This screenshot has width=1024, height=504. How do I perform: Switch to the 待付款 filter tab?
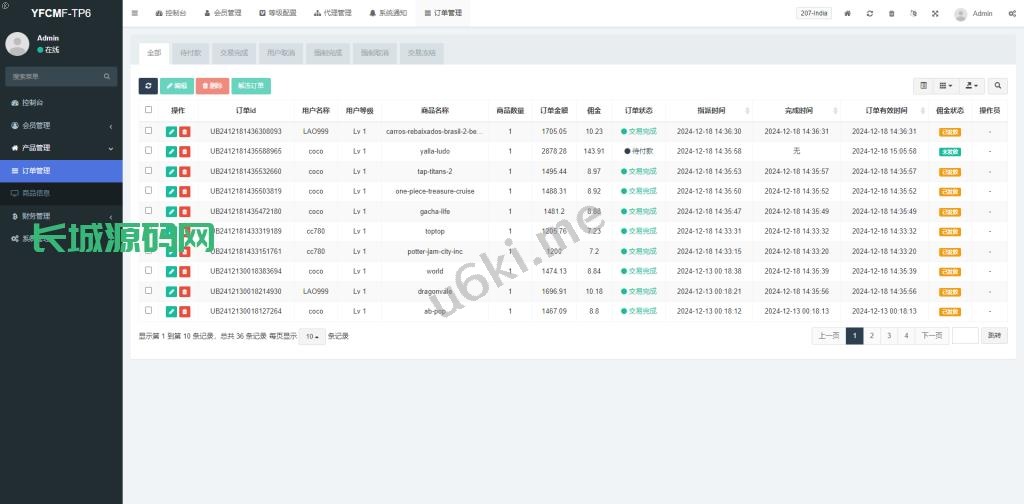point(189,53)
